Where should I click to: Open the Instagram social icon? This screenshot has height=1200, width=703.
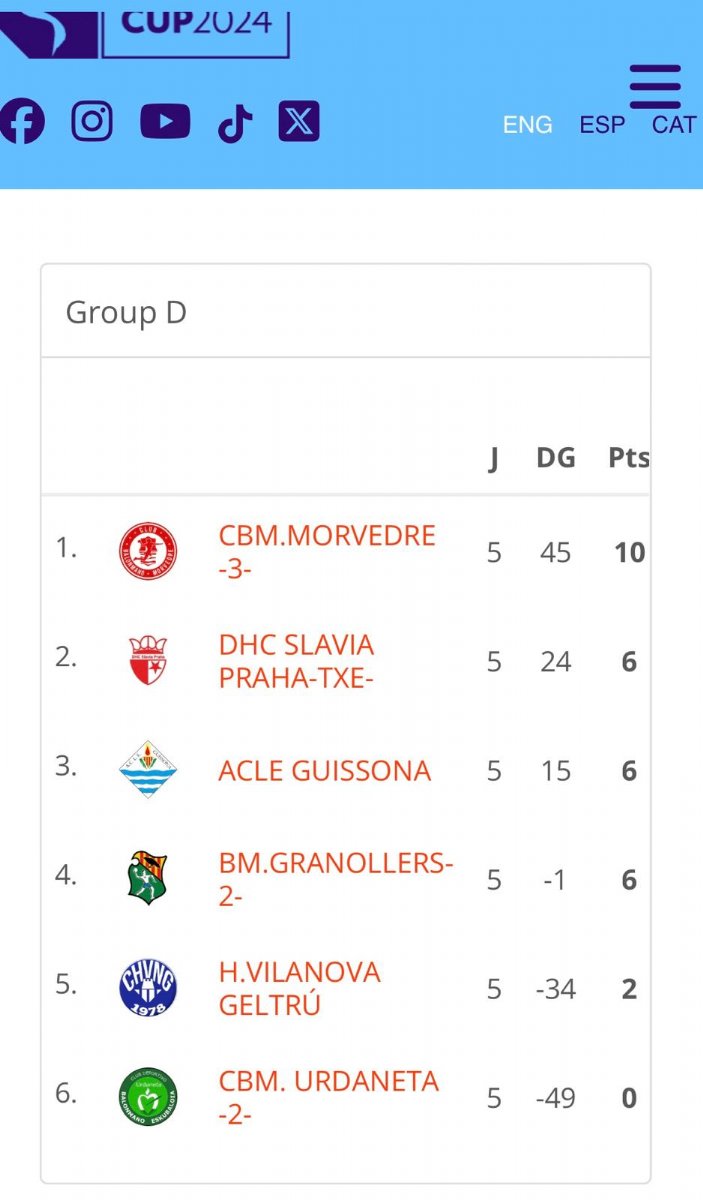(x=92, y=122)
